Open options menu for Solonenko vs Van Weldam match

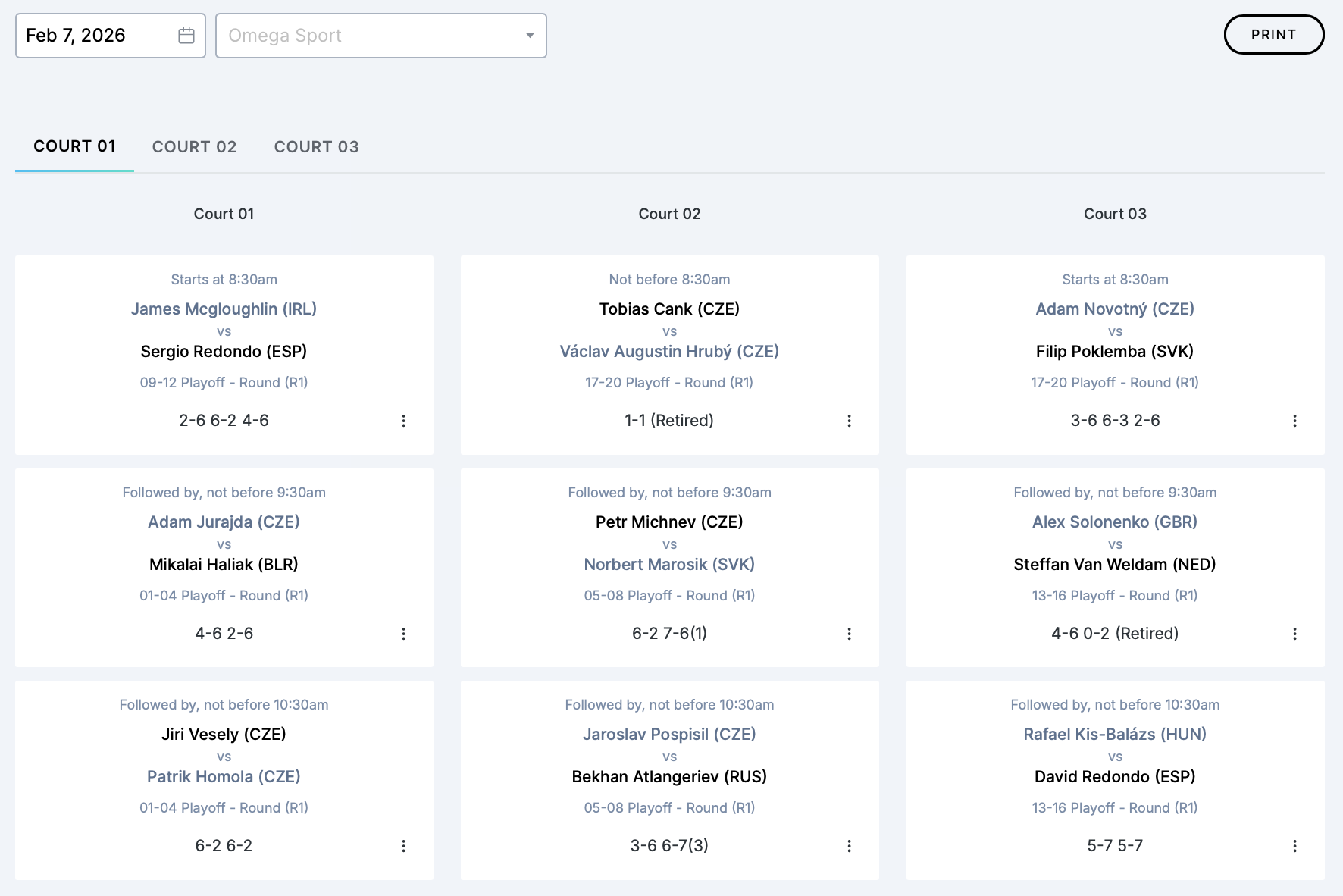1294,634
